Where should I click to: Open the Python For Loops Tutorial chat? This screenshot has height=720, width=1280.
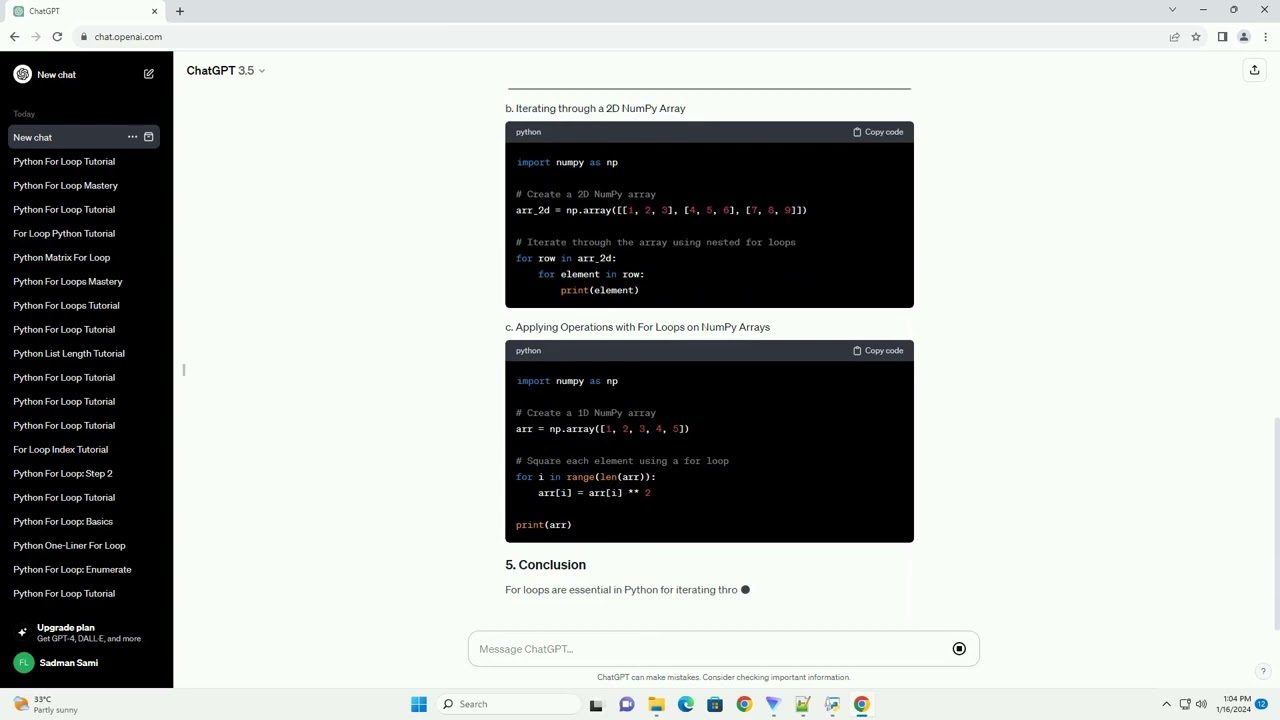[66, 305]
